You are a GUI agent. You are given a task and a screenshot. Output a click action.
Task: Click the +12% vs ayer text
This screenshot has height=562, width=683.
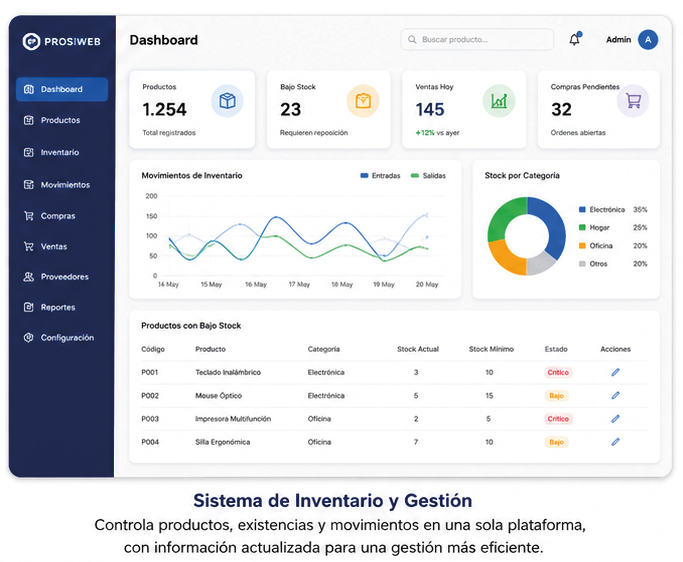coord(437,133)
